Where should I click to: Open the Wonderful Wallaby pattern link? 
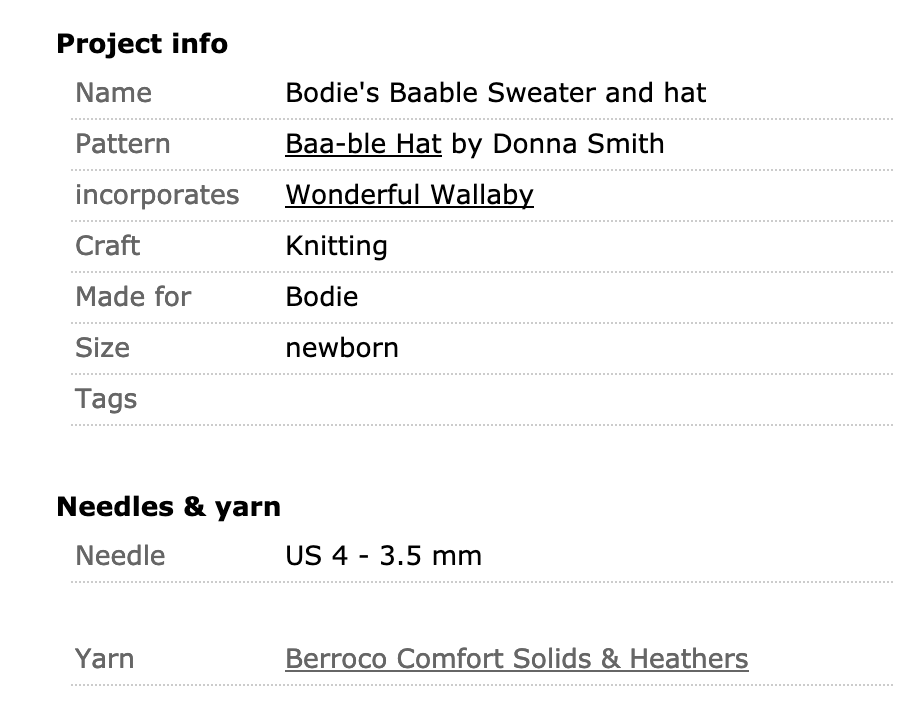(409, 195)
